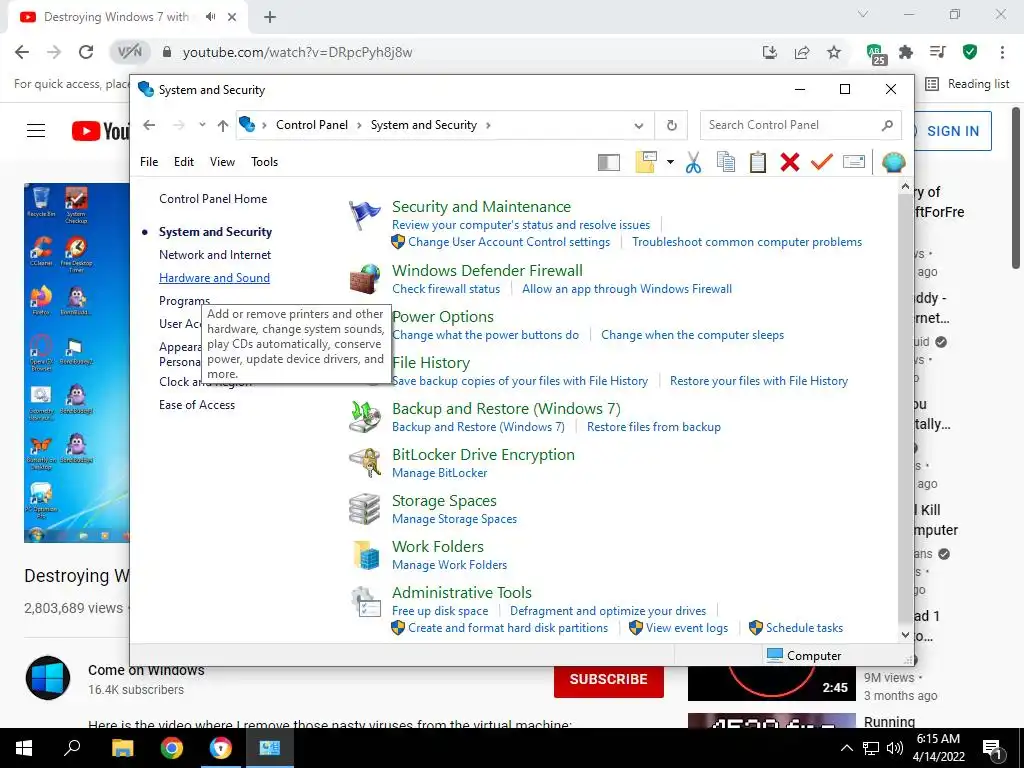Click the paste clipboard icon in toolbar
1024x768 pixels.
pos(758,162)
